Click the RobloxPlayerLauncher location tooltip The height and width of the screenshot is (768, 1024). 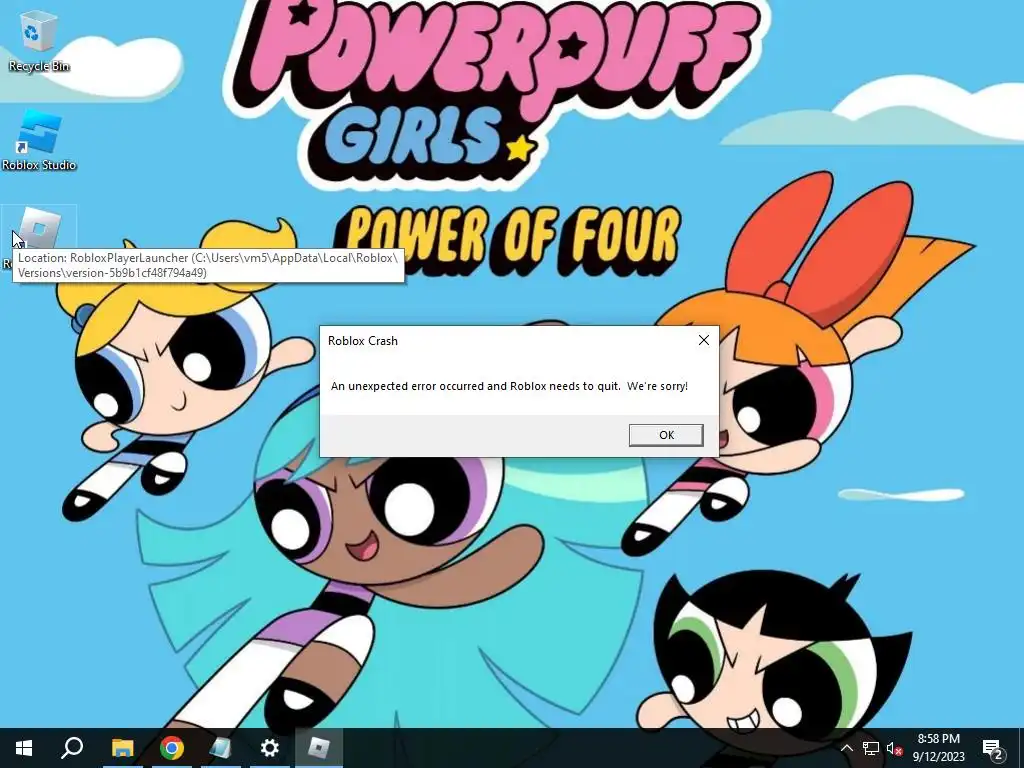[x=208, y=265]
